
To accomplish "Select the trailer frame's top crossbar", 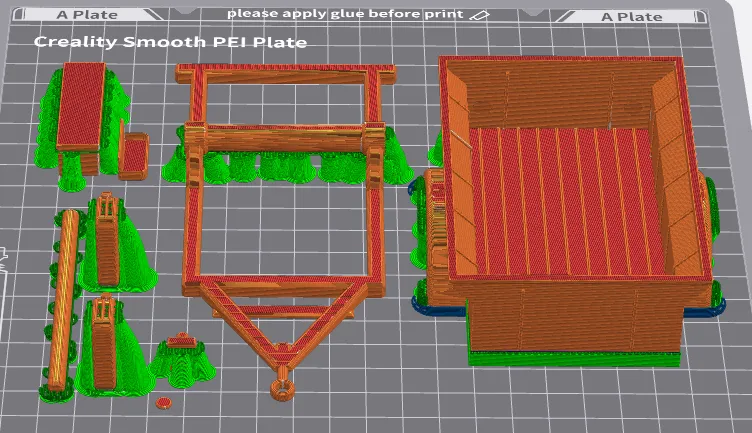I will point(280,73).
